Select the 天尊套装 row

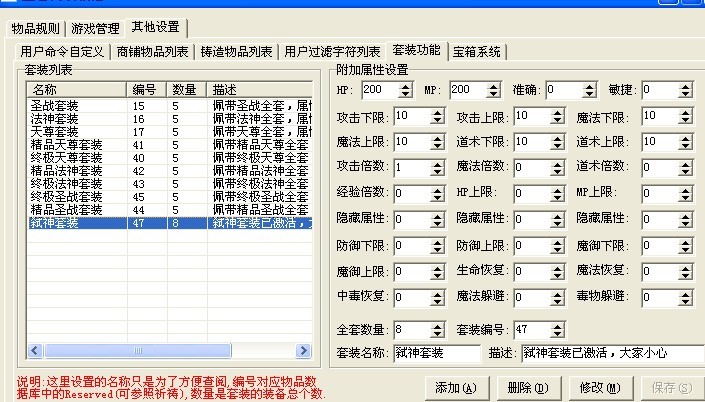[x=170, y=132]
